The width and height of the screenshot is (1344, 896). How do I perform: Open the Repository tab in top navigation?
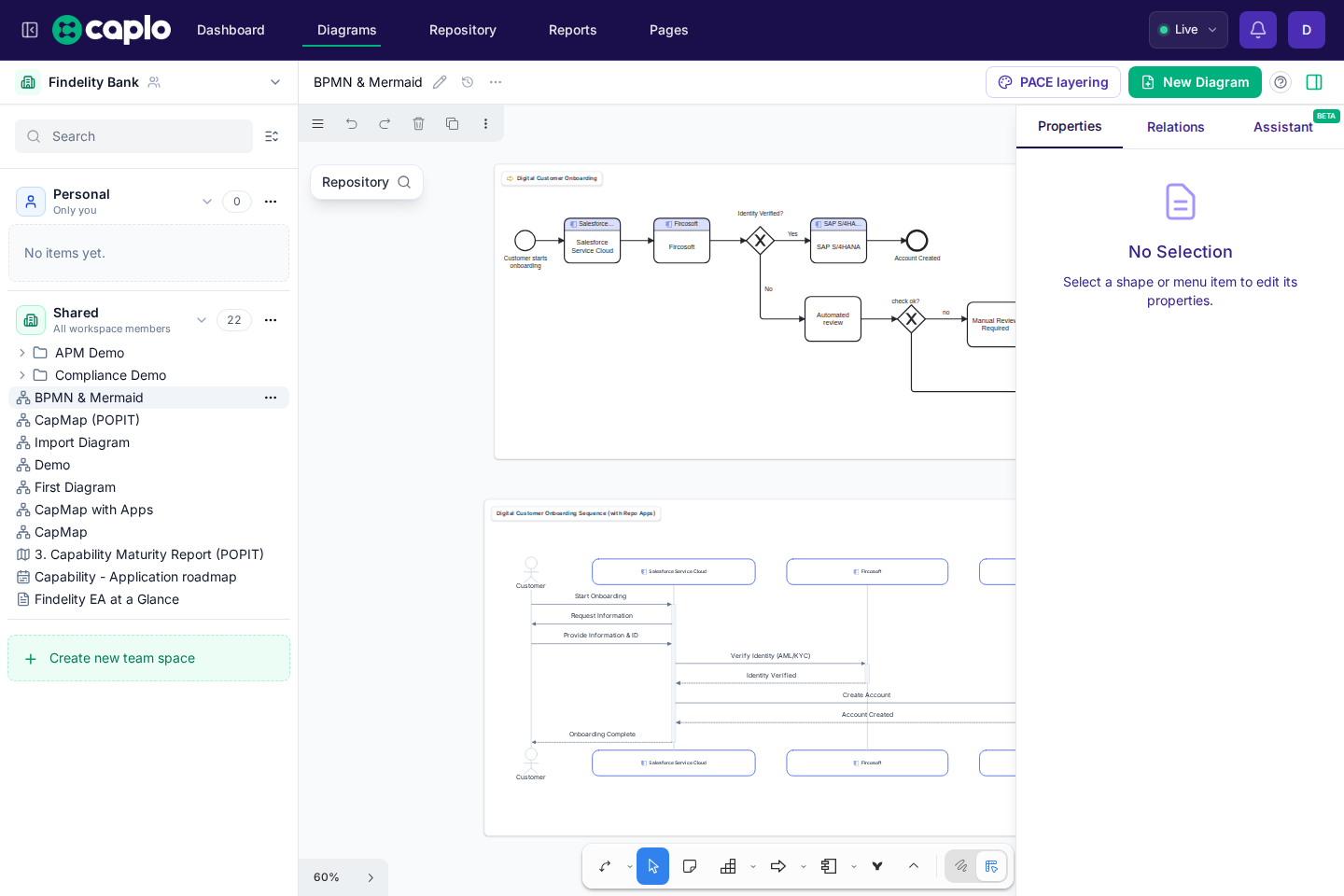point(463,30)
